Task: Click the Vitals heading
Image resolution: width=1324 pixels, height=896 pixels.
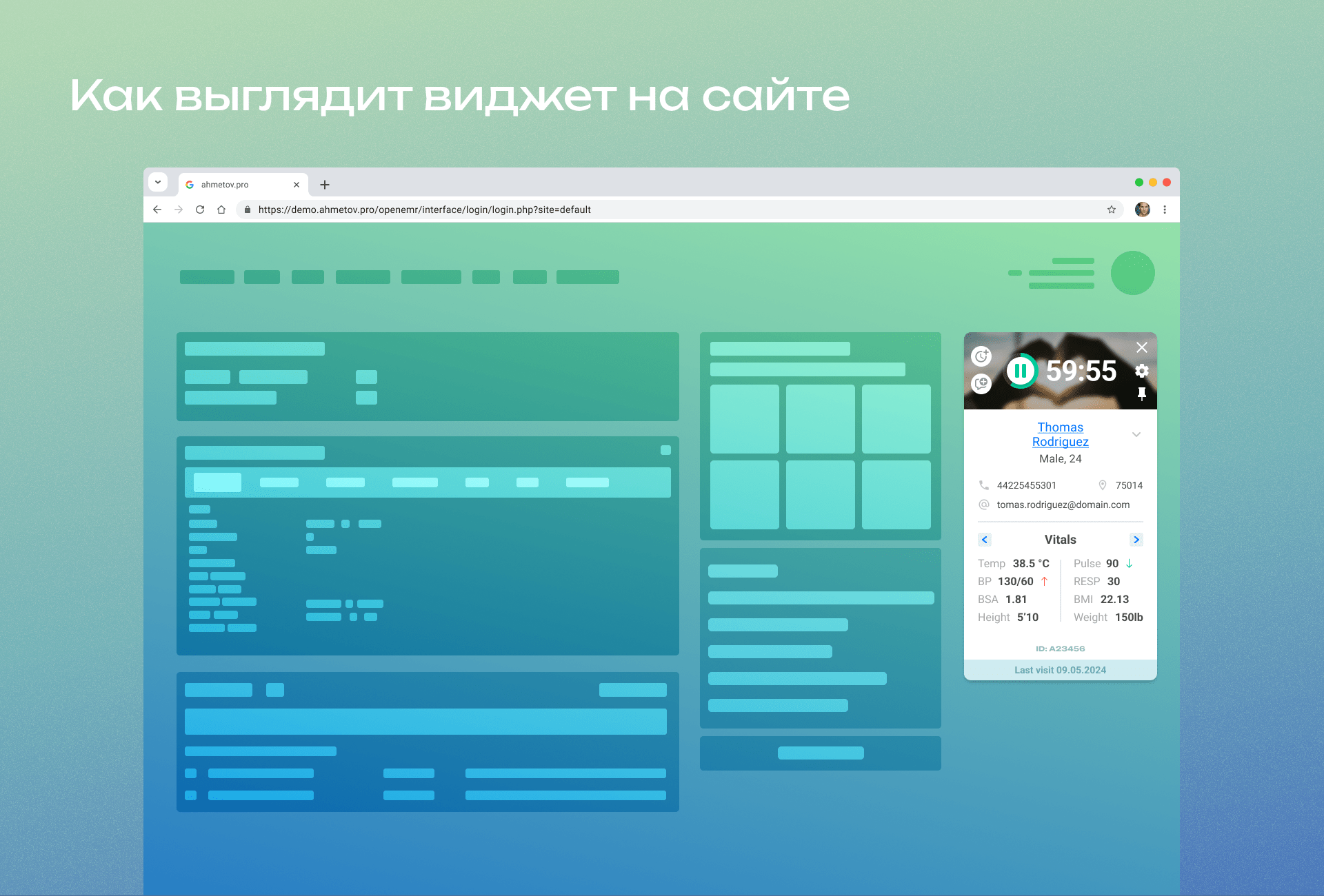Action: [x=1061, y=540]
